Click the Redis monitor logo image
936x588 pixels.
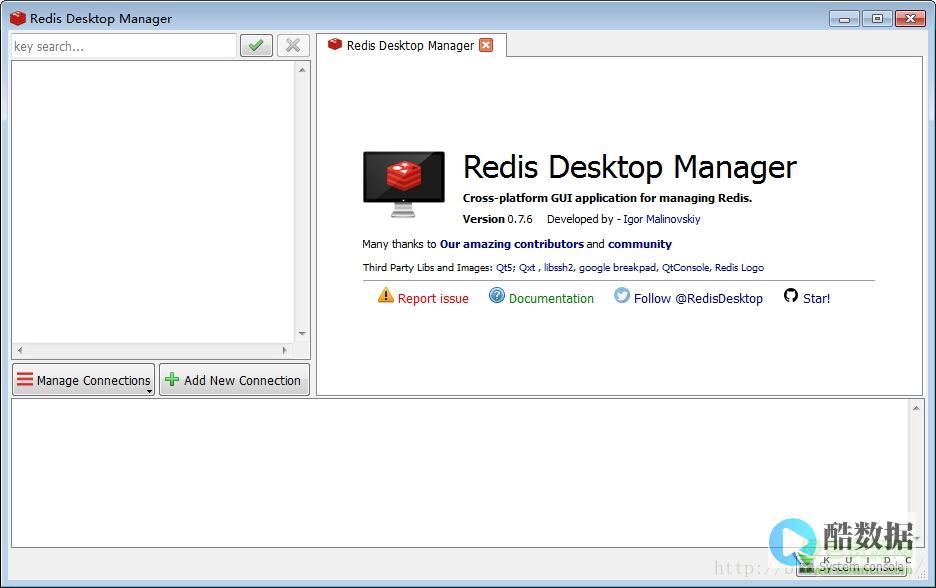[404, 184]
